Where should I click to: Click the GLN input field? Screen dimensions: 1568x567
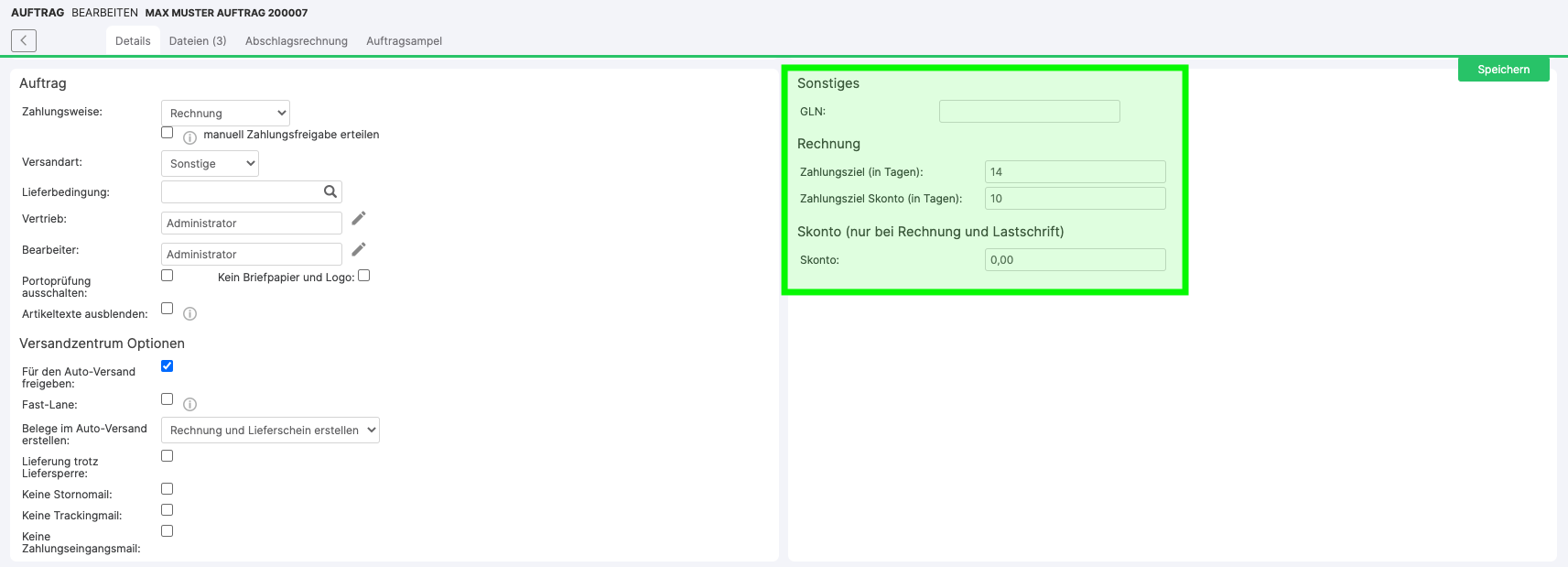click(1029, 112)
